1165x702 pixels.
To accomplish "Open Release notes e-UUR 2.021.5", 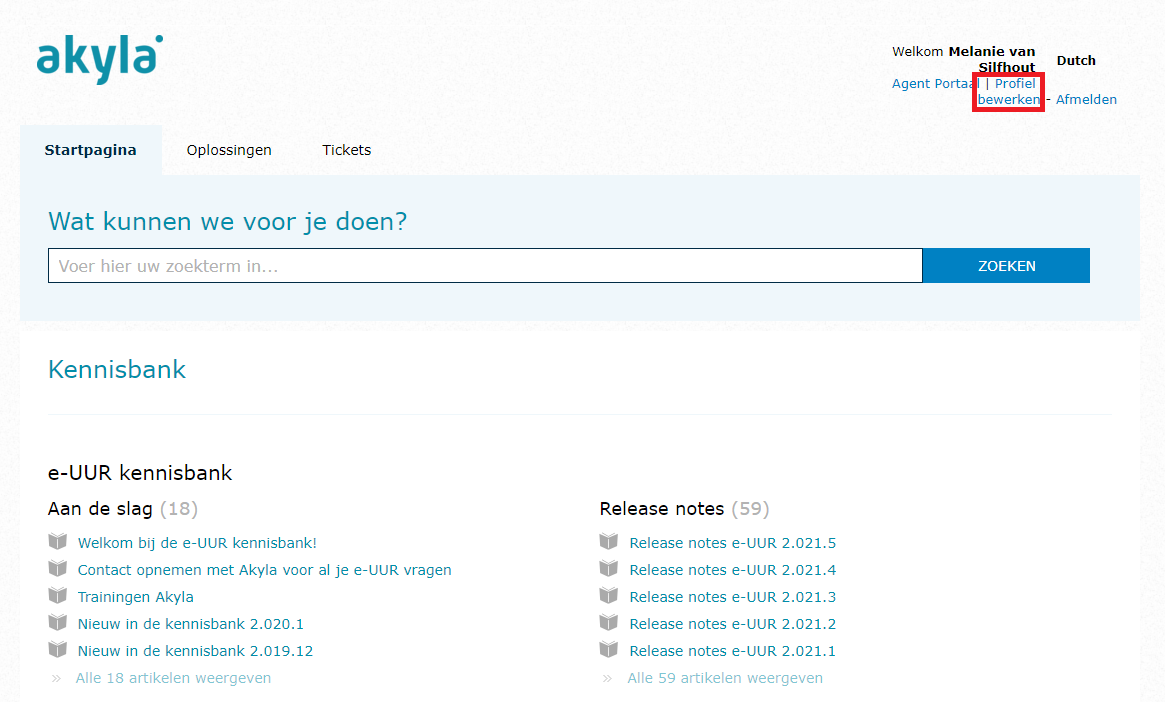I will 733,543.
